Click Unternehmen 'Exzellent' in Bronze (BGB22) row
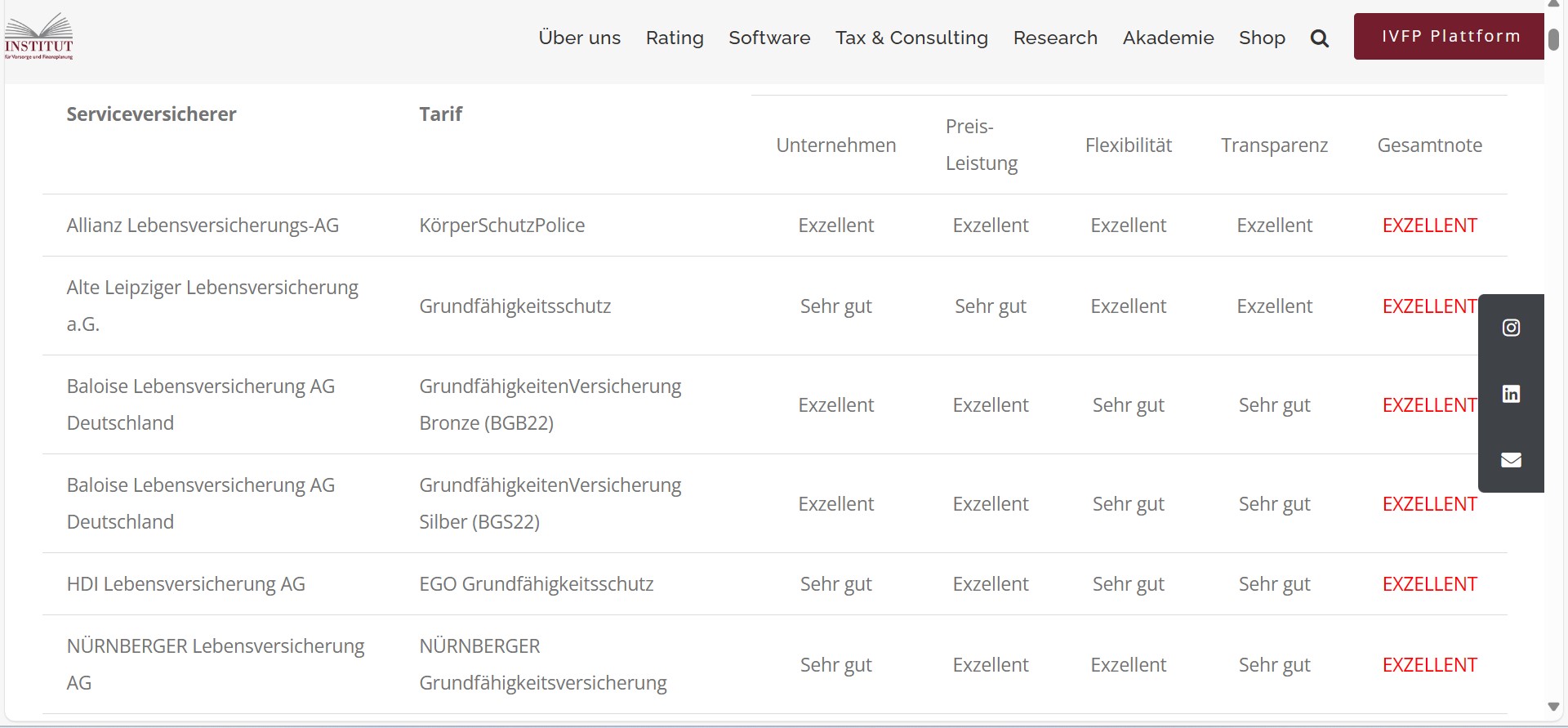The image size is (1568, 728). (x=835, y=404)
